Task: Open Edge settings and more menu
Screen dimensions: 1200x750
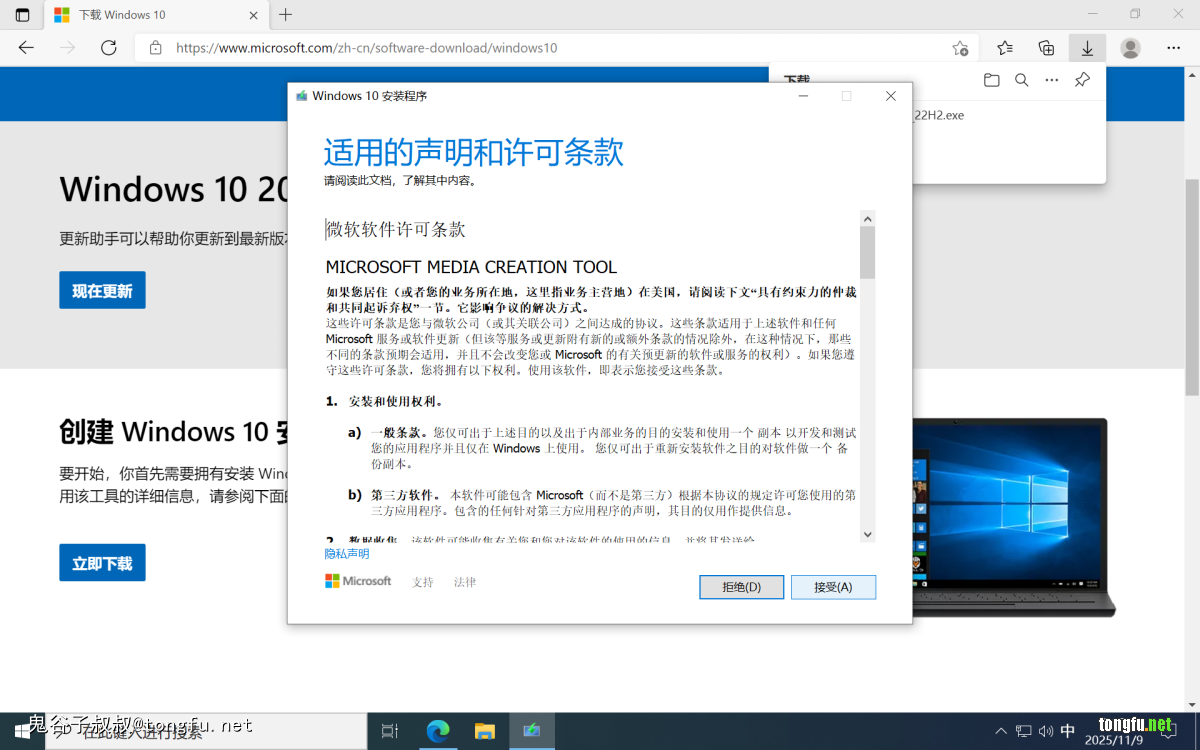Action: click(x=1173, y=48)
